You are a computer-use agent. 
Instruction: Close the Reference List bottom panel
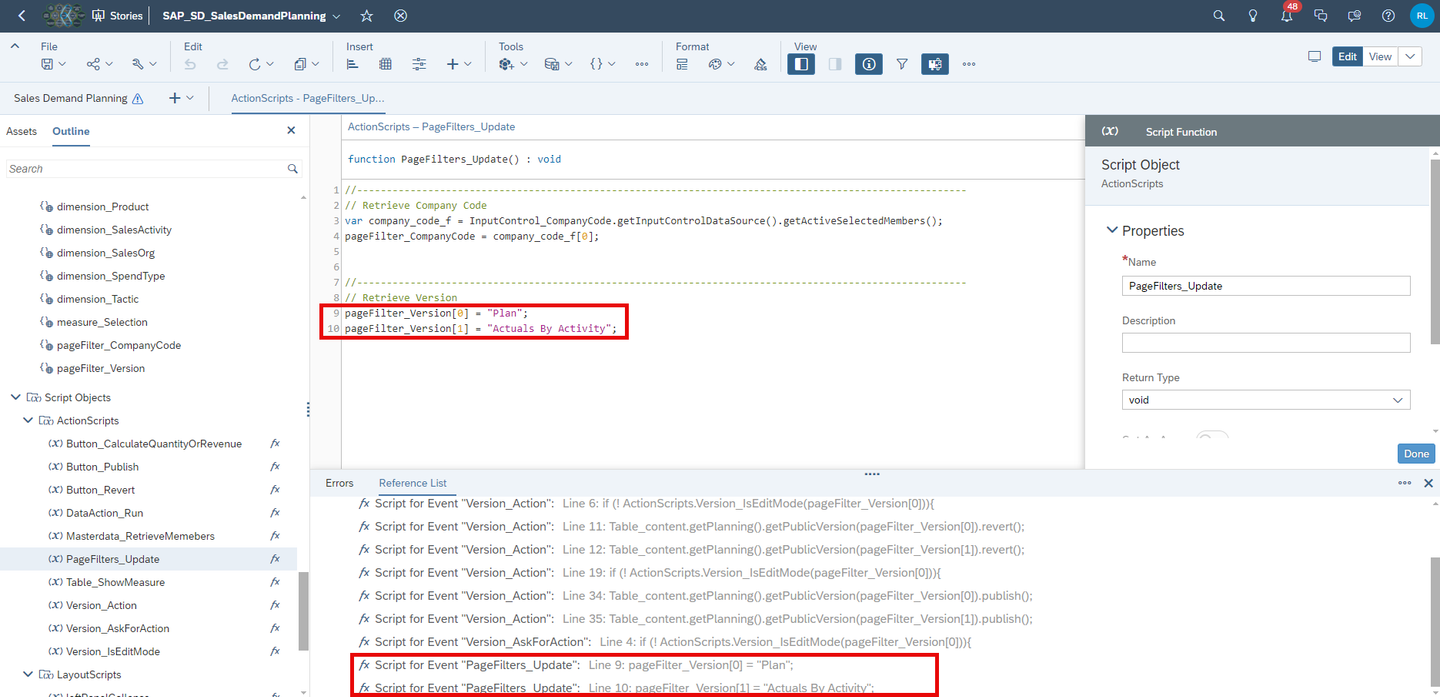(x=1428, y=483)
